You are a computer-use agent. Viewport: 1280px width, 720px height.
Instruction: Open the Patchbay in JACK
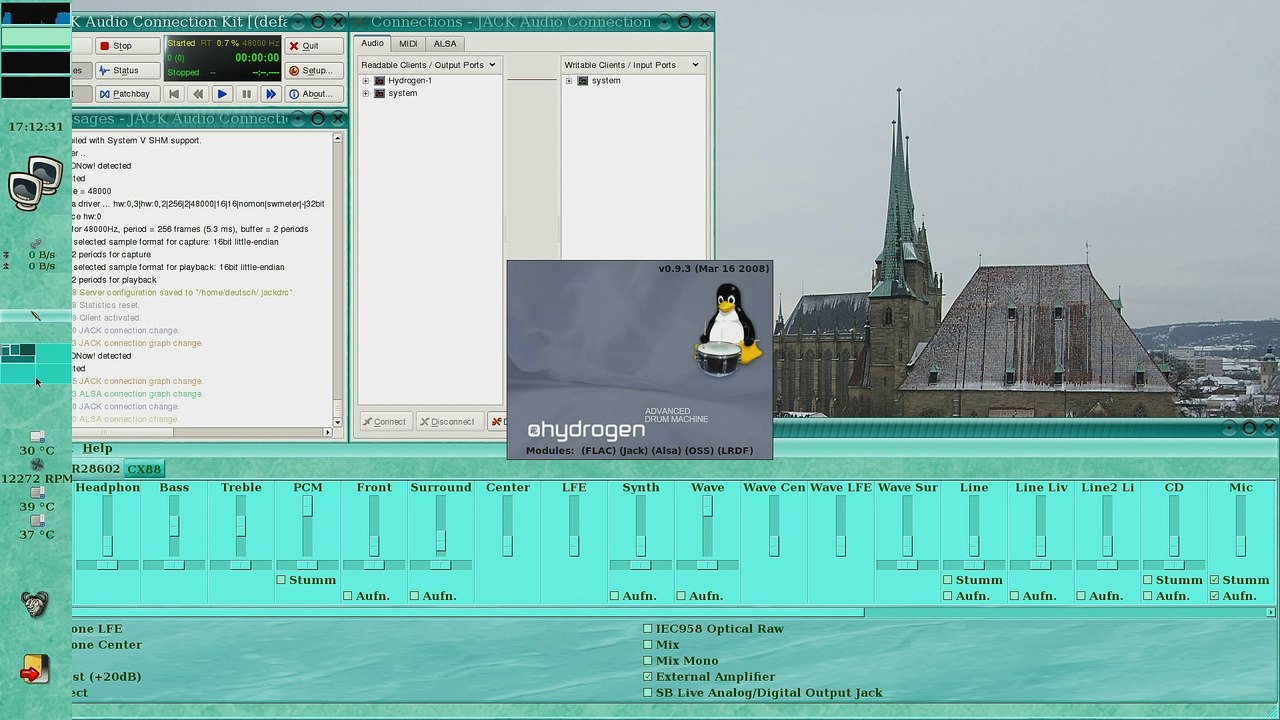point(128,94)
